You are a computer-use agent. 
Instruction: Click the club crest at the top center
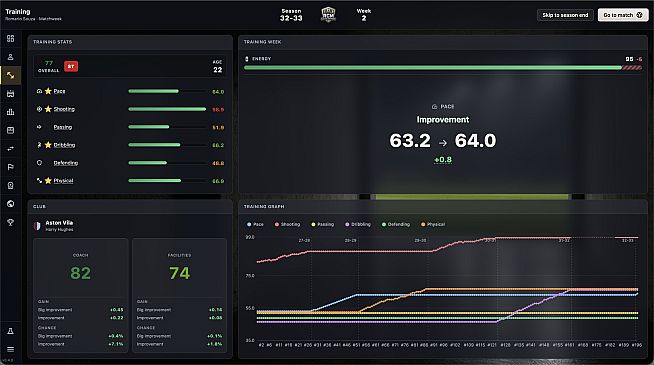coord(328,14)
